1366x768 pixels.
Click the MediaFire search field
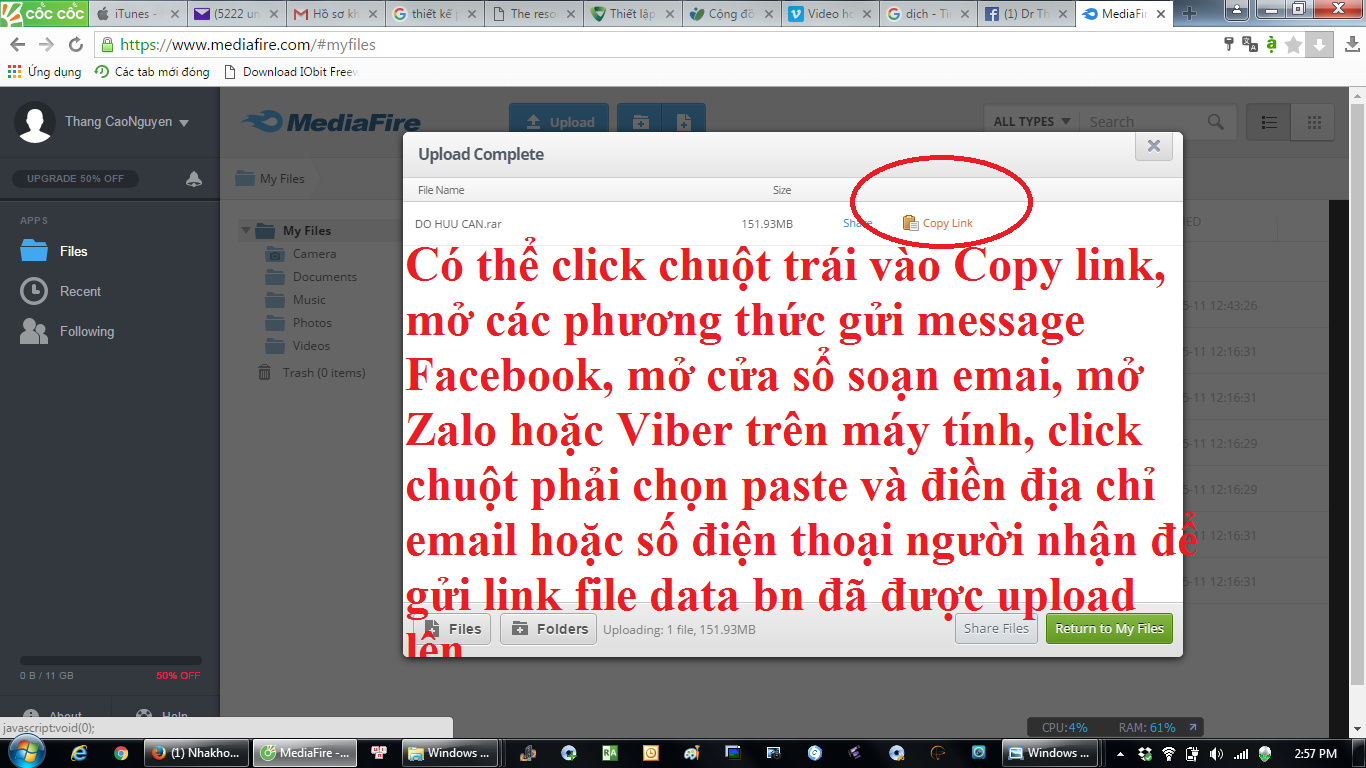1145,122
